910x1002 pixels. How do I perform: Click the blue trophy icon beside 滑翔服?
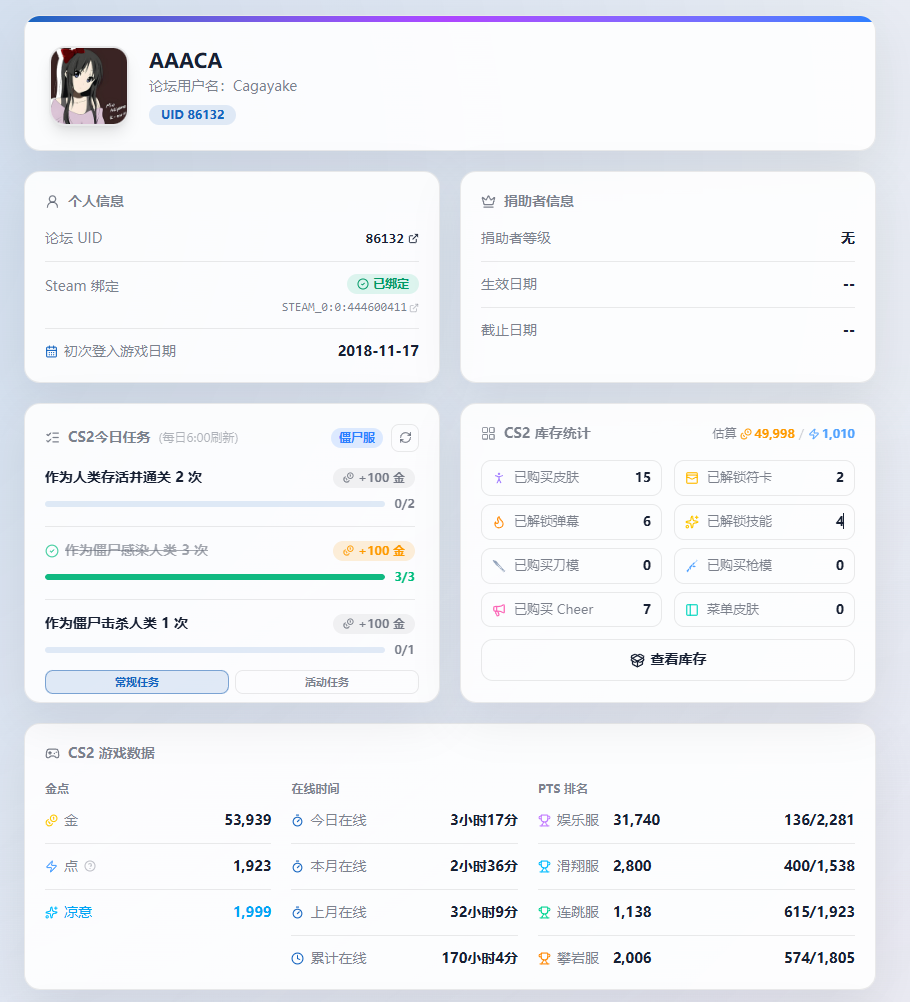click(x=544, y=867)
